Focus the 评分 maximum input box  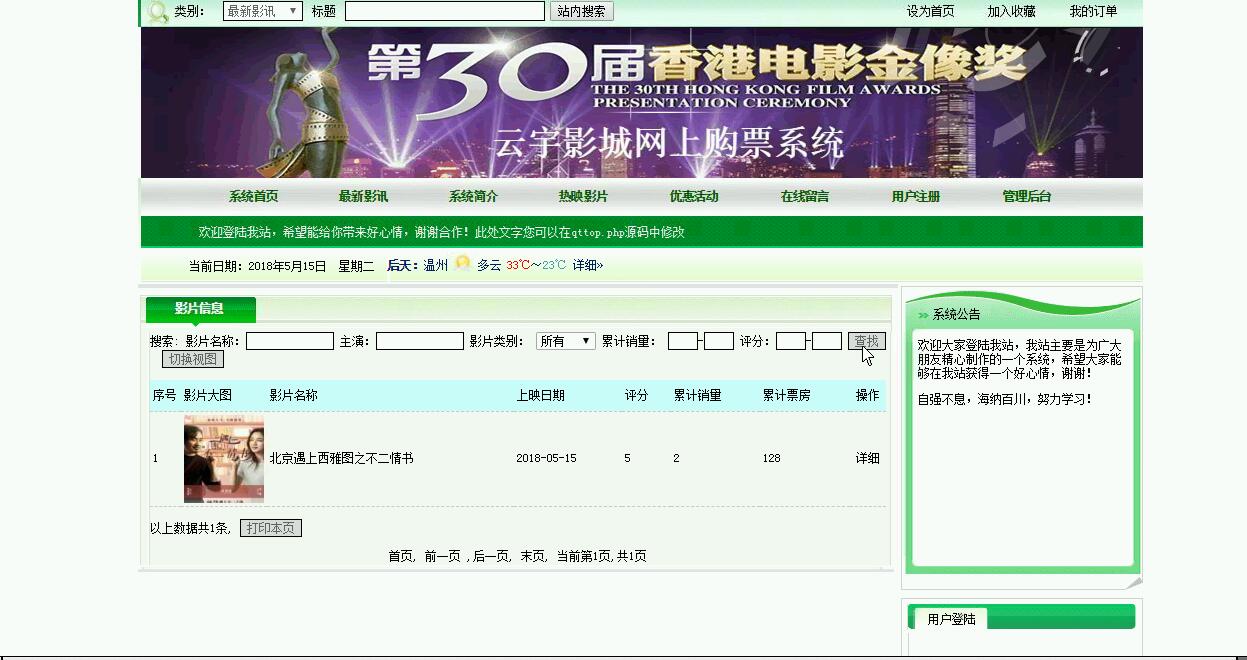coord(827,341)
